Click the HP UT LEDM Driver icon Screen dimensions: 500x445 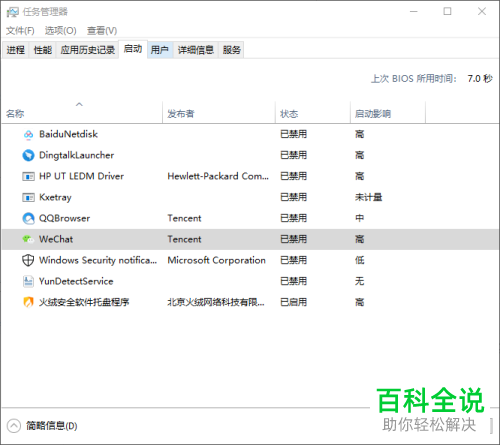point(28,176)
